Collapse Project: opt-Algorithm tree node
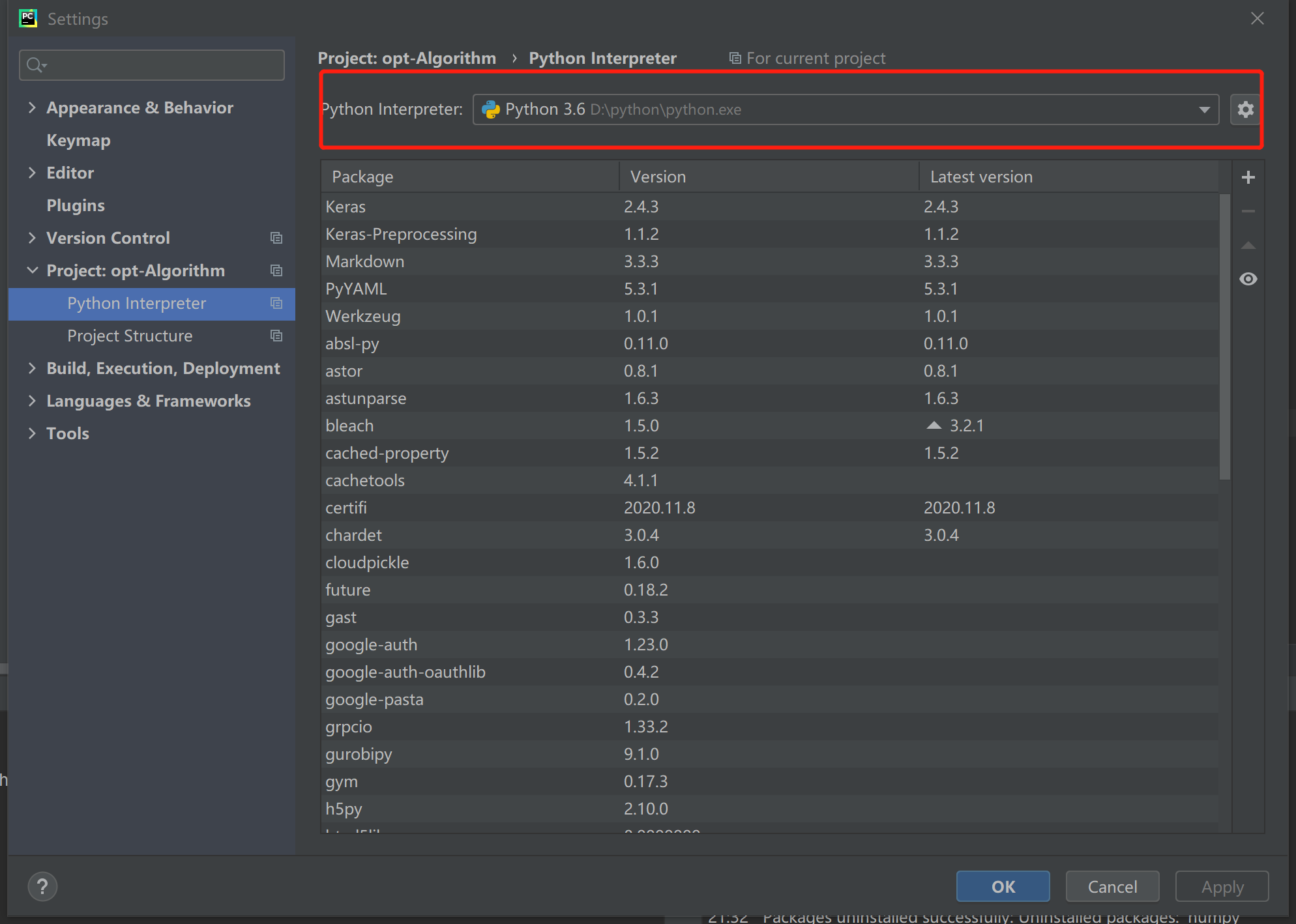The width and height of the screenshot is (1296, 924). tap(32, 270)
